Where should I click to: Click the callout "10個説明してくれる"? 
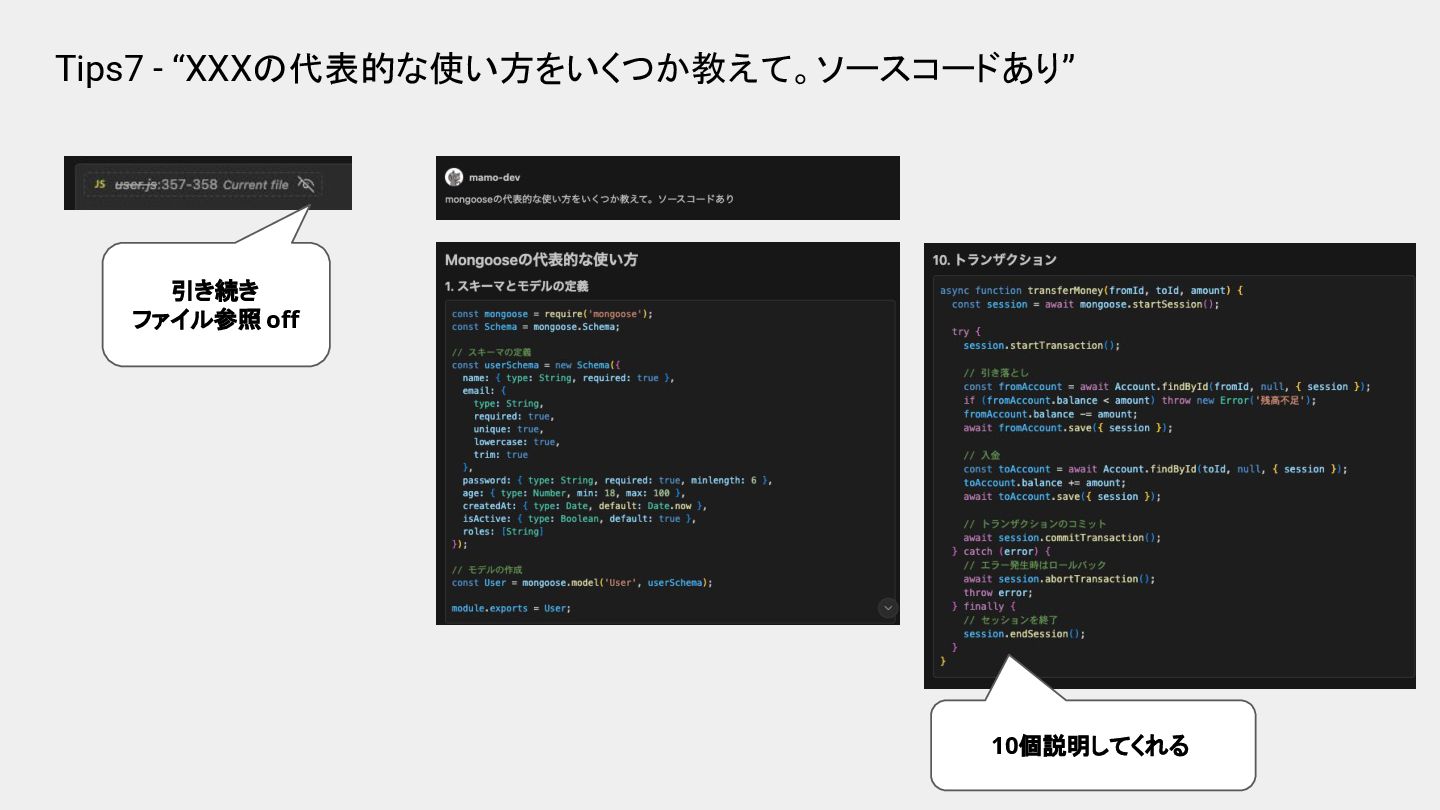coord(1093,745)
